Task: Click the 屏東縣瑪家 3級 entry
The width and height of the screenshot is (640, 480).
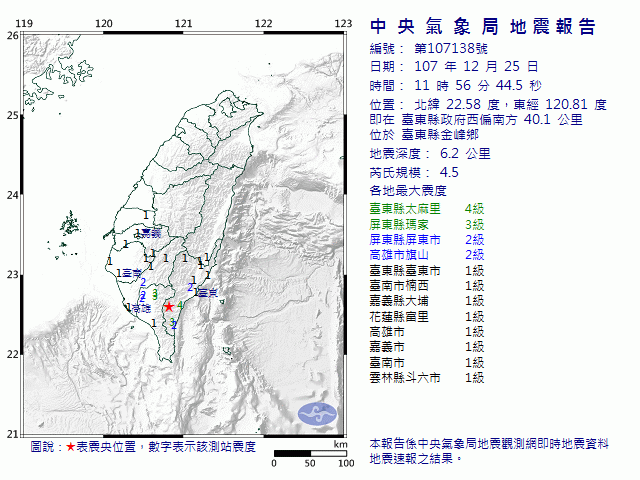Action: coord(426,224)
